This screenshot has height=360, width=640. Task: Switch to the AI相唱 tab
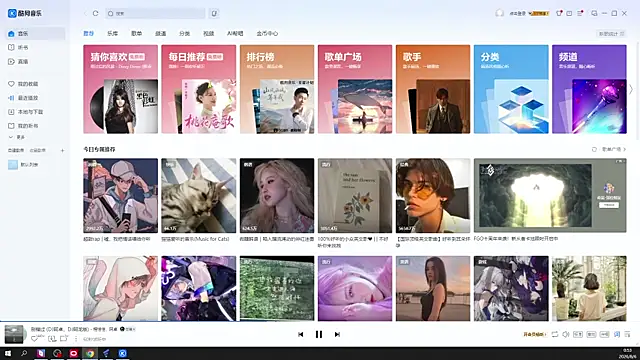235,33
